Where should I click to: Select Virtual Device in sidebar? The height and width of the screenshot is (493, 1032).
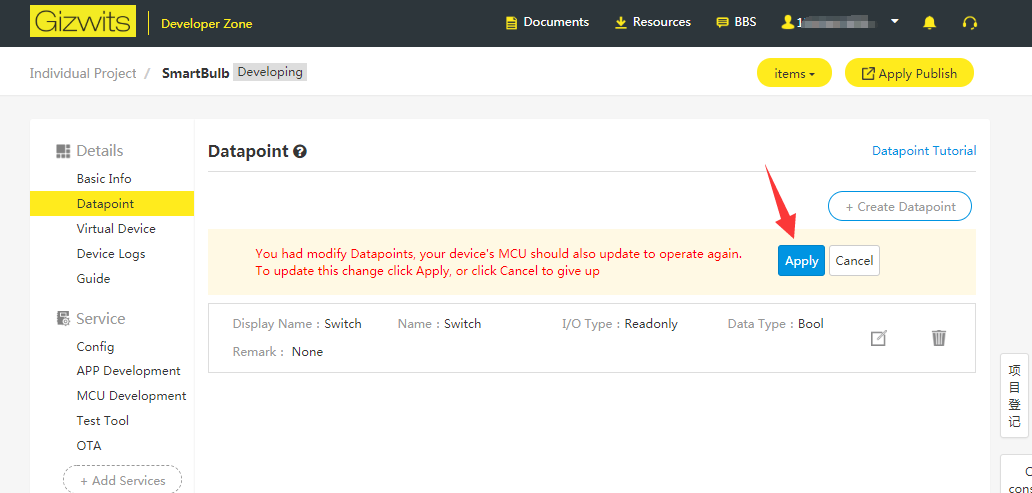(116, 229)
